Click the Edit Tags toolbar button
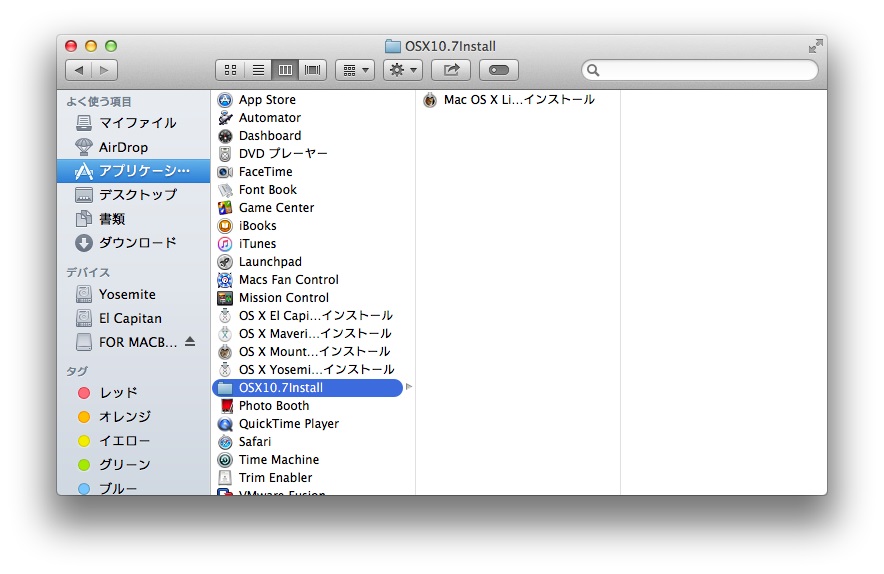Screen dimensions: 884x574 point(499,70)
